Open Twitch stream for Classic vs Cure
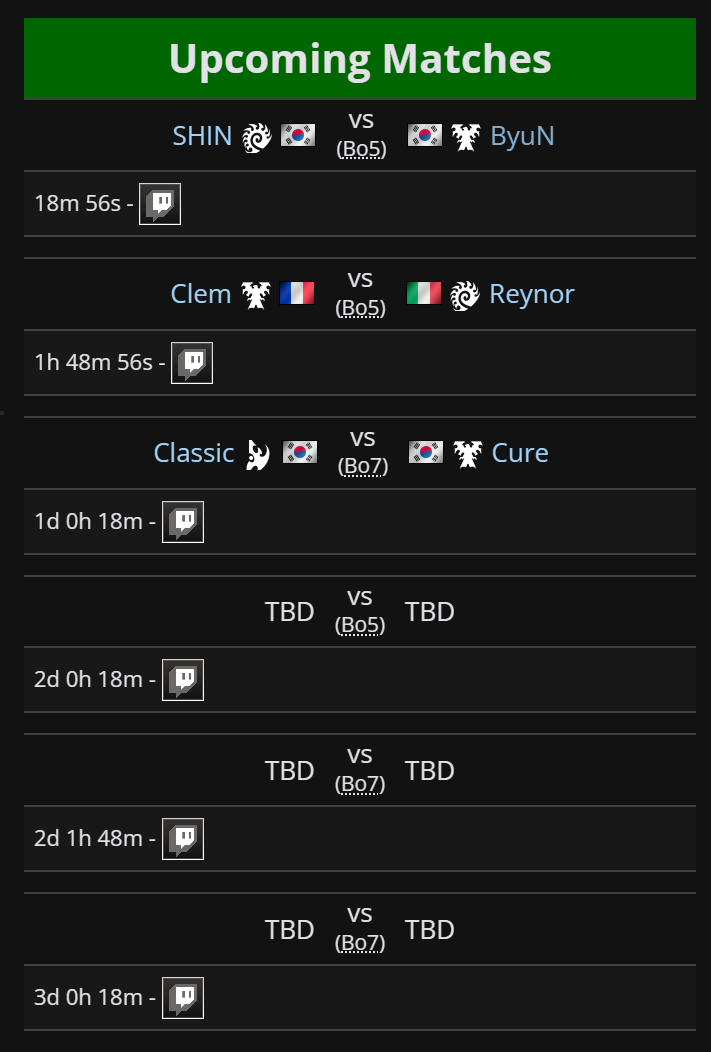The width and height of the screenshot is (711, 1052). tap(183, 522)
